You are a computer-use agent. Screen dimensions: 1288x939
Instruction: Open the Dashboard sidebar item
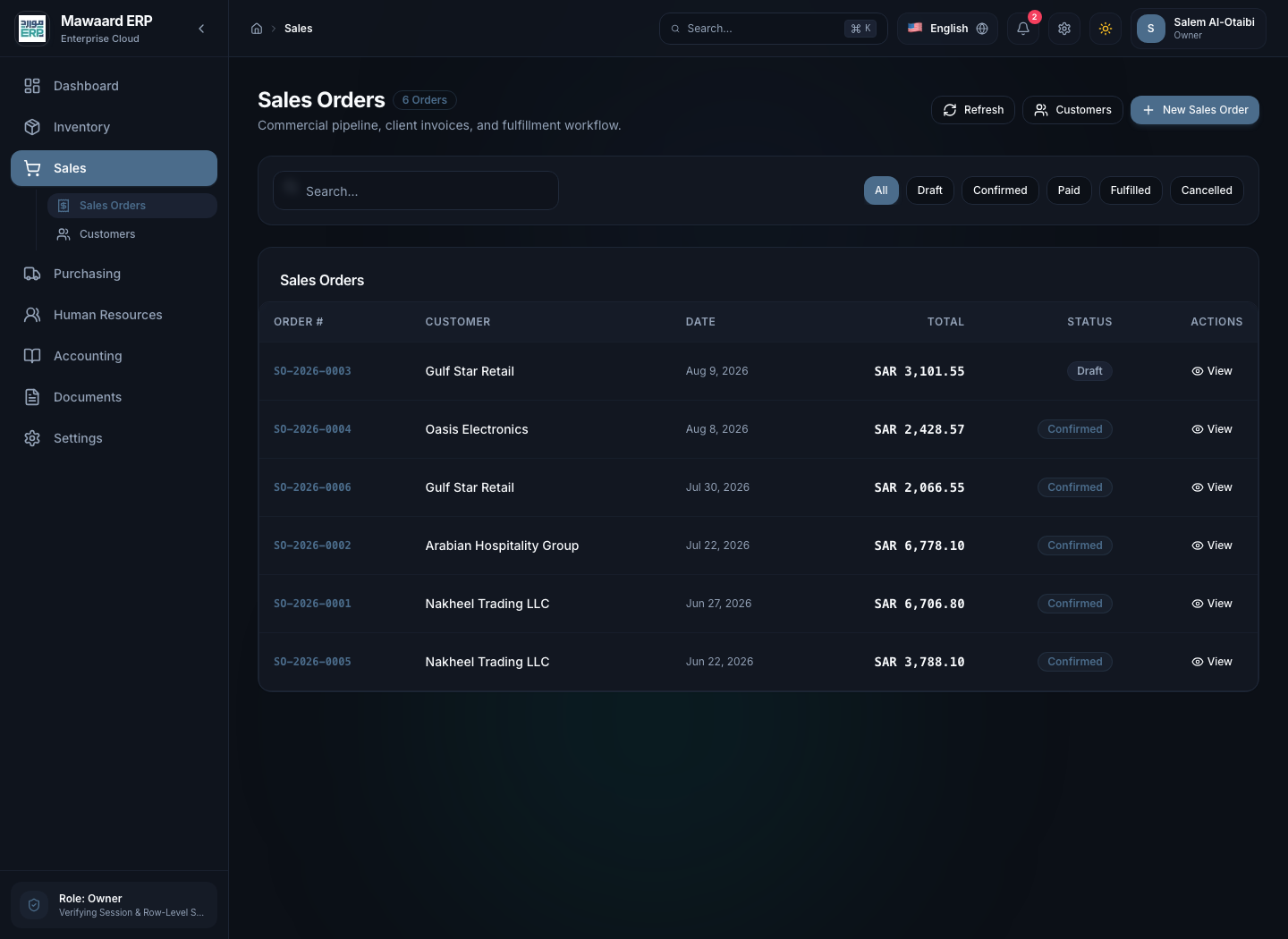pyautogui.click(x=114, y=86)
